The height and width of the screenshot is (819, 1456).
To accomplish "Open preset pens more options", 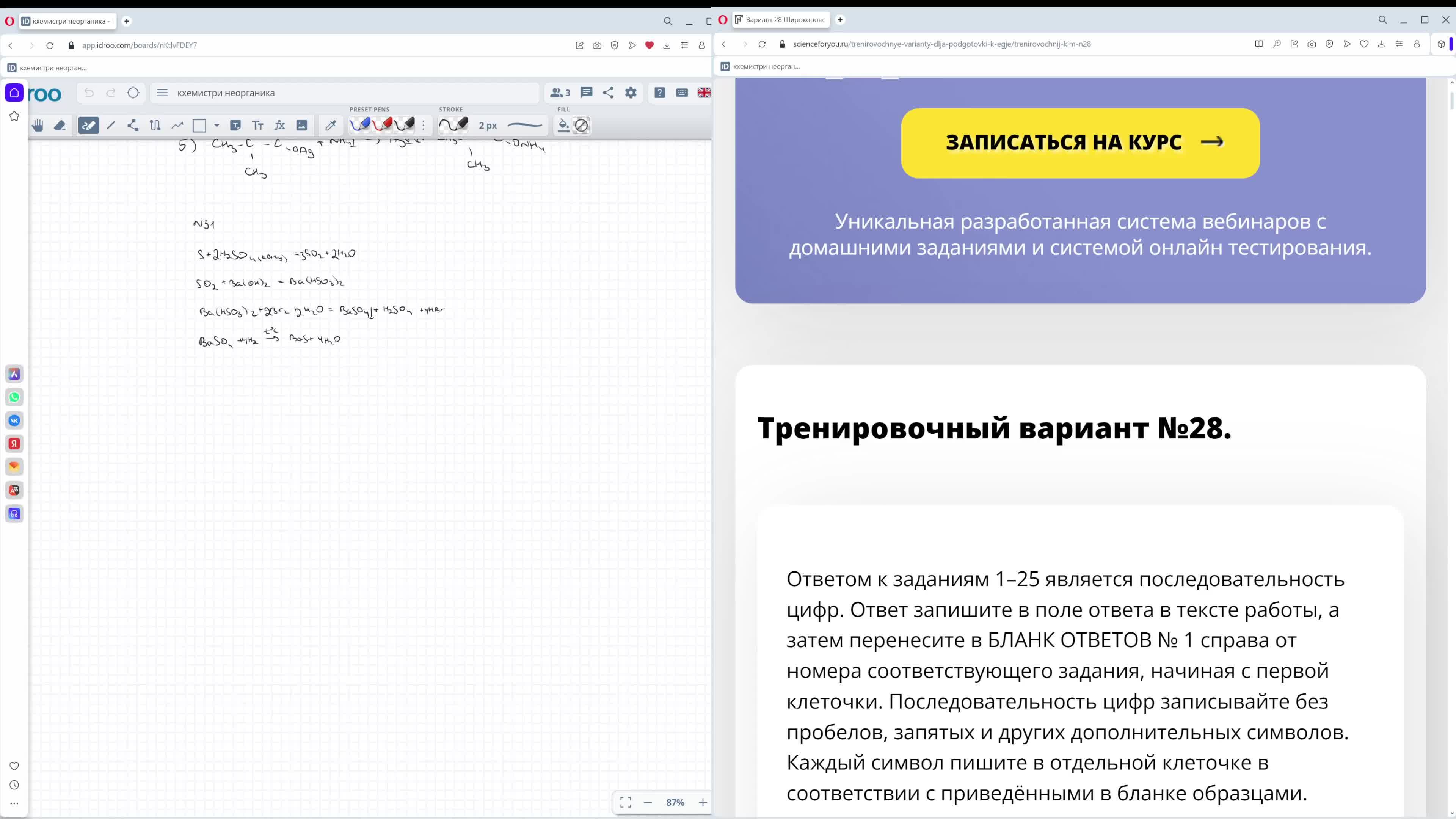I will [424, 126].
